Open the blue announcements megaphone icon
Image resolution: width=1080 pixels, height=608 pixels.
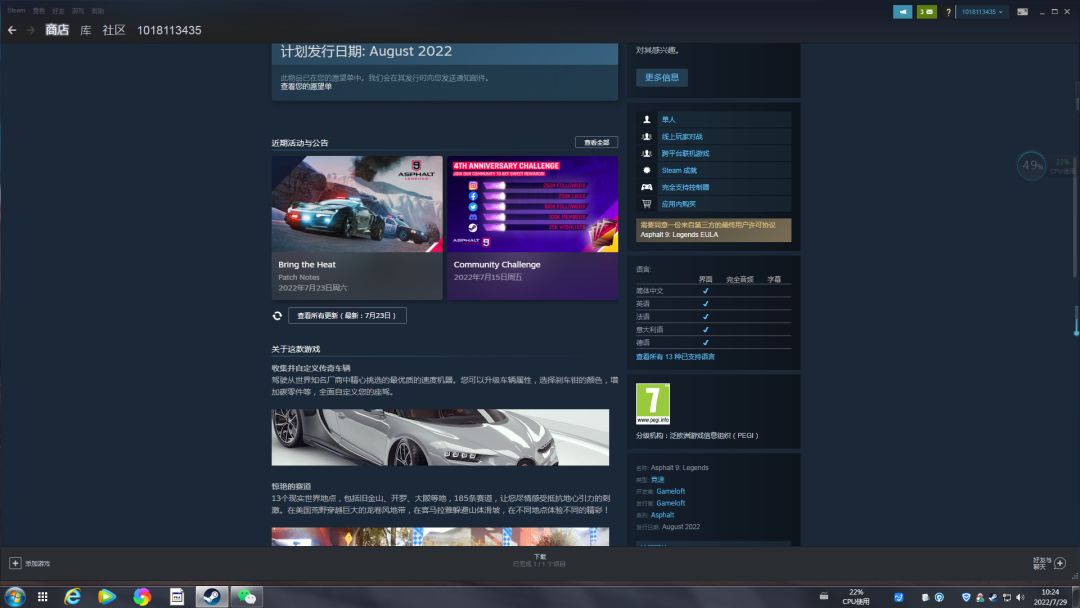[902, 12]
